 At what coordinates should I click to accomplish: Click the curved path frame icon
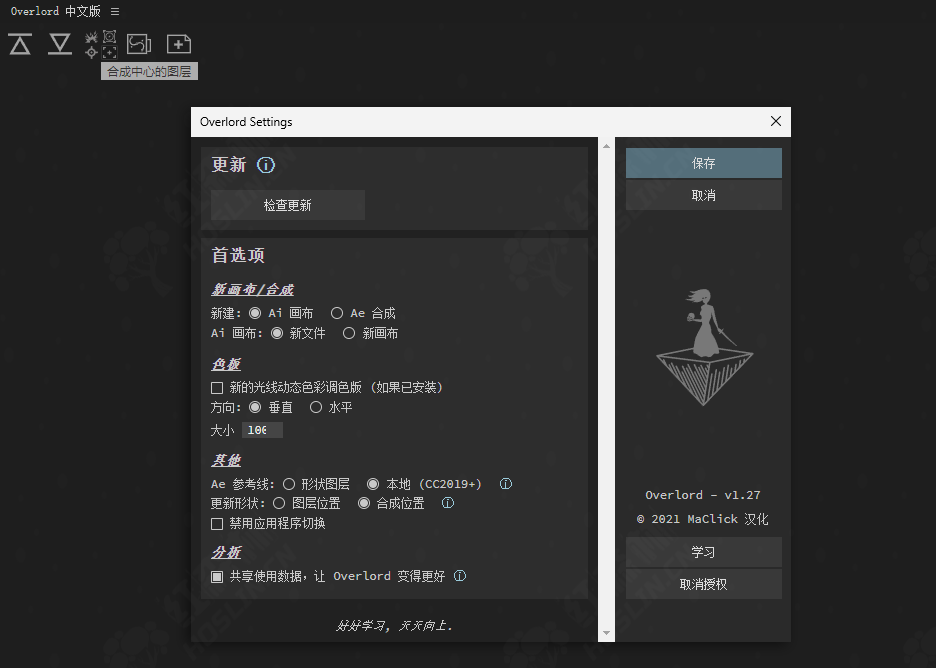tap(138, 44)
